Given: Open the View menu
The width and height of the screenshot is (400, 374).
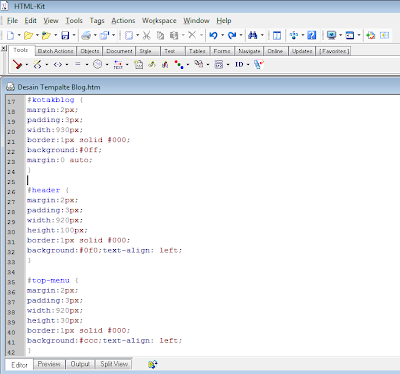Looking at the screenshot, I should [x=51, y=21].
